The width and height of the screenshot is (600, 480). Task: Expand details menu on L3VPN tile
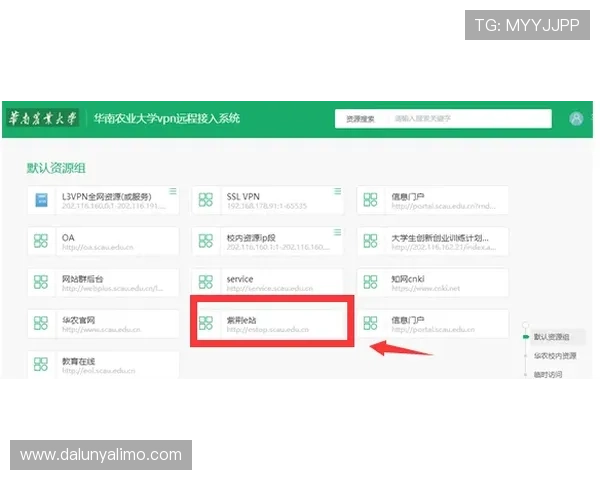point(172,191)
